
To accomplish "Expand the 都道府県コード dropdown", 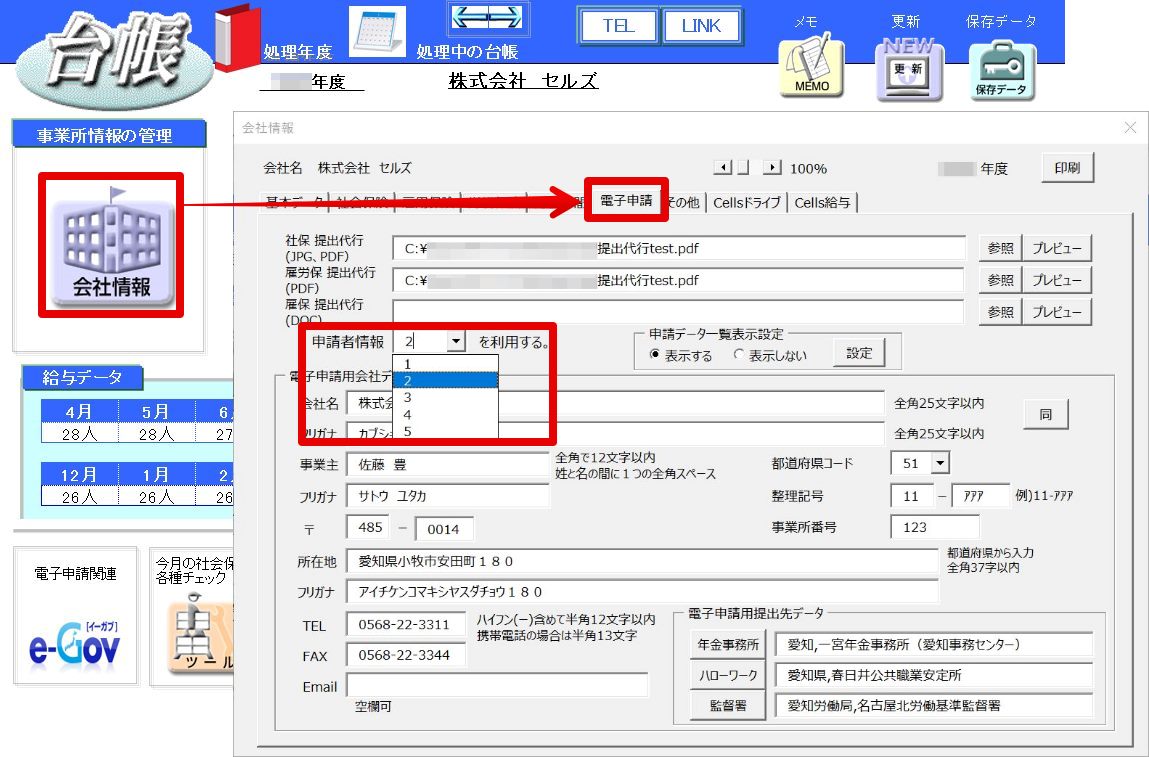I will point(940,463).
